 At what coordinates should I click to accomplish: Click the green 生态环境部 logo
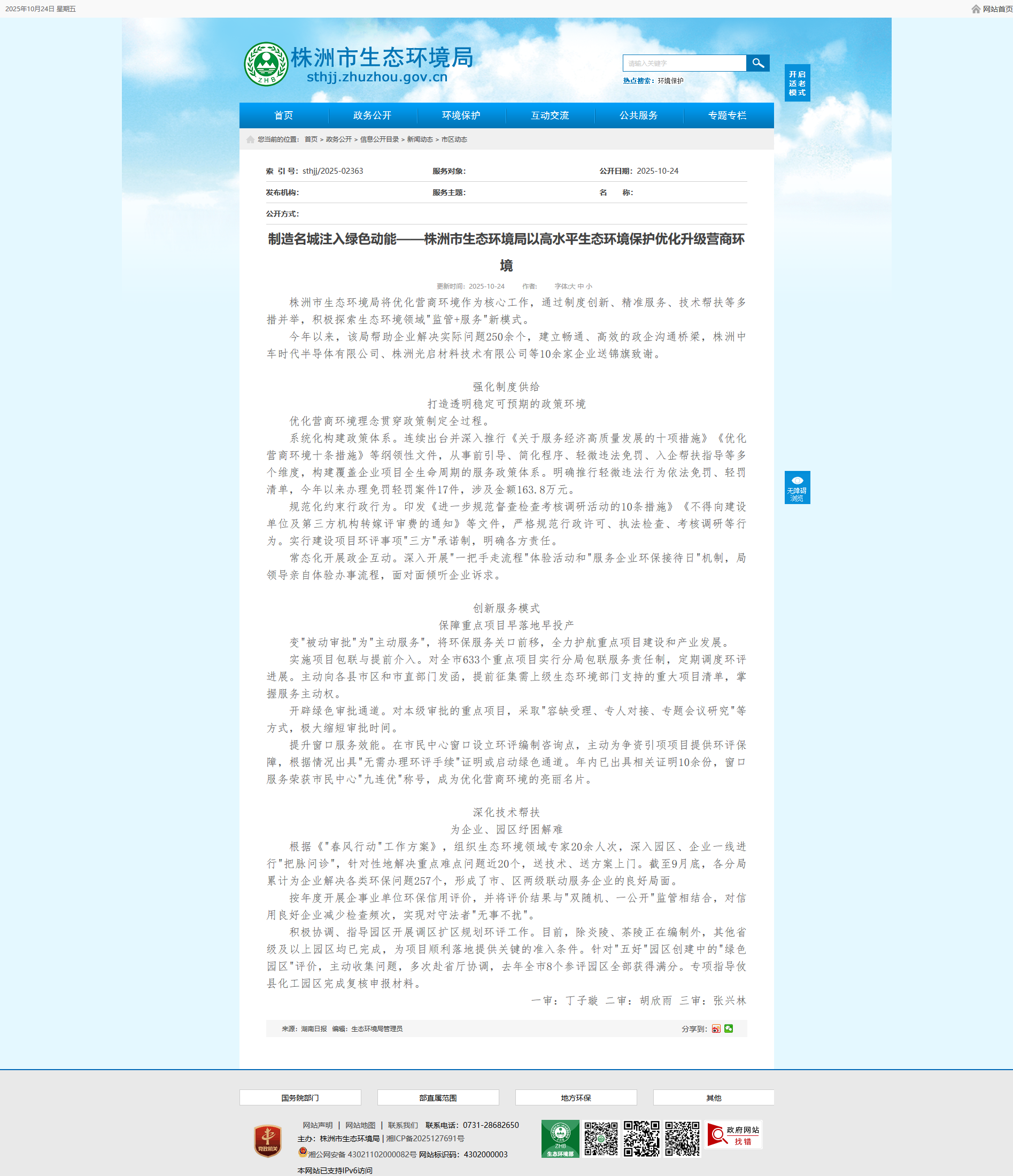pos(560,1138)
